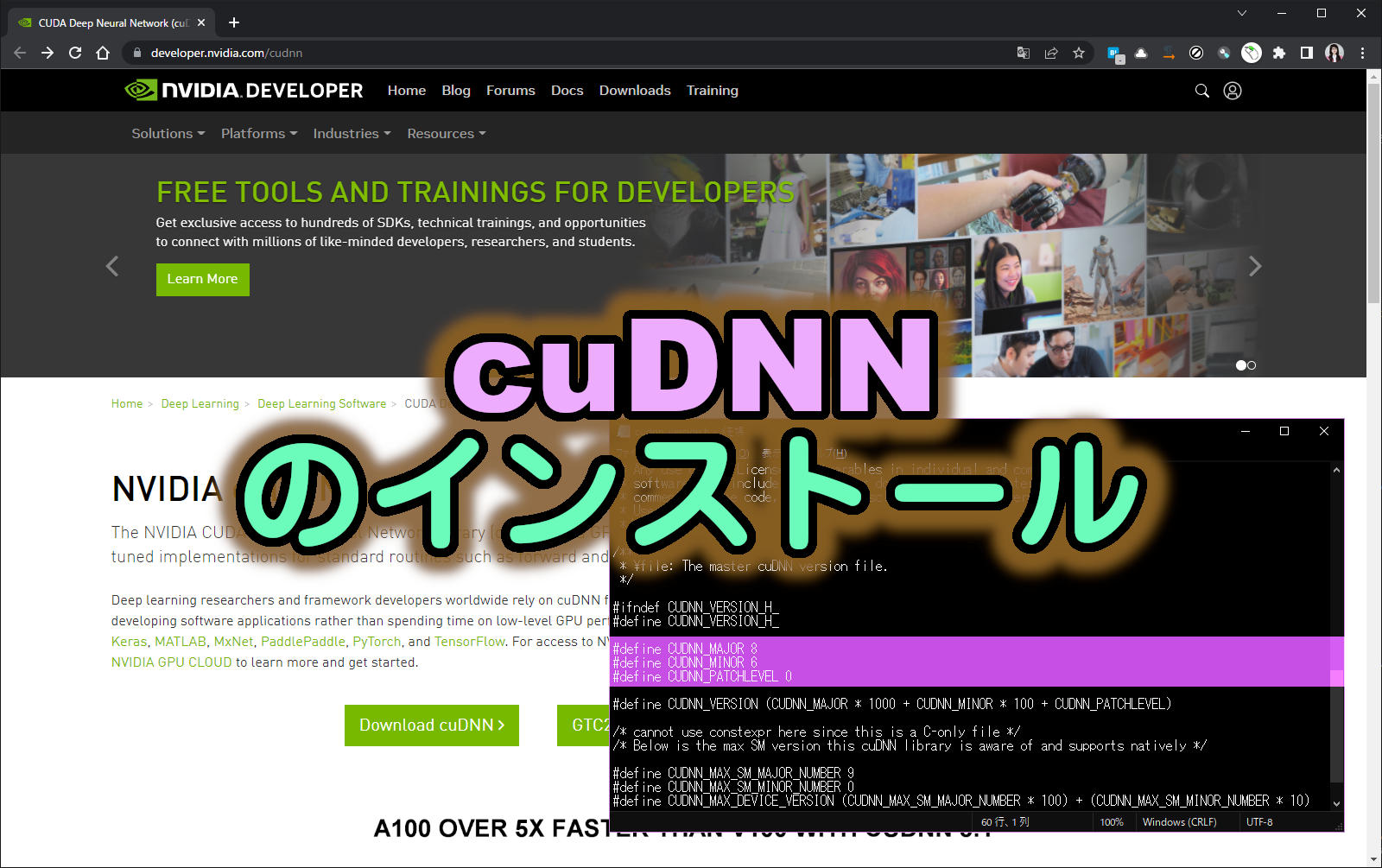Click the NVIDIA site search magnifier icon

coord(1201,91)
